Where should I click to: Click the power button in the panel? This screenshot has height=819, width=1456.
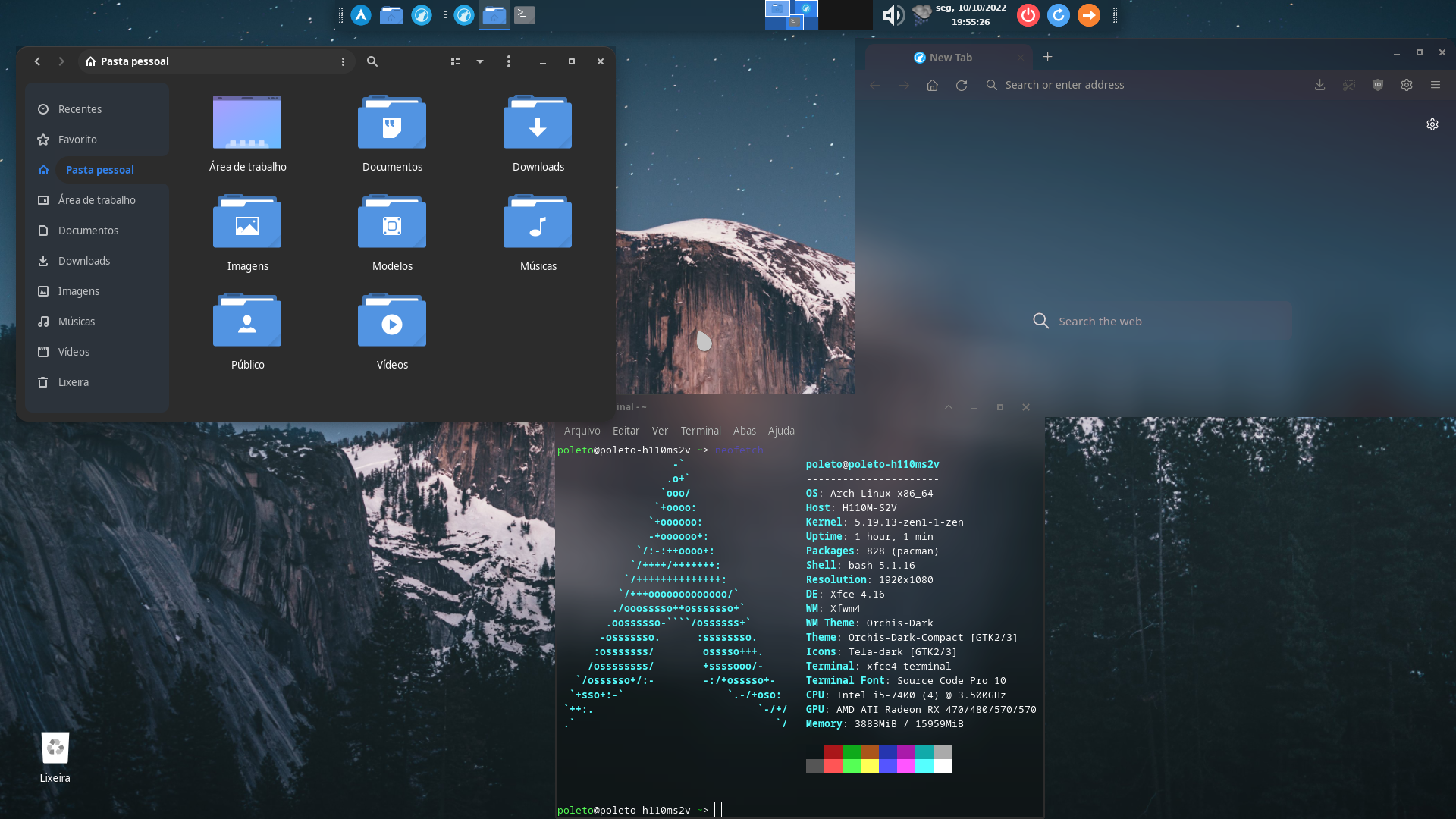(1028, 15)
